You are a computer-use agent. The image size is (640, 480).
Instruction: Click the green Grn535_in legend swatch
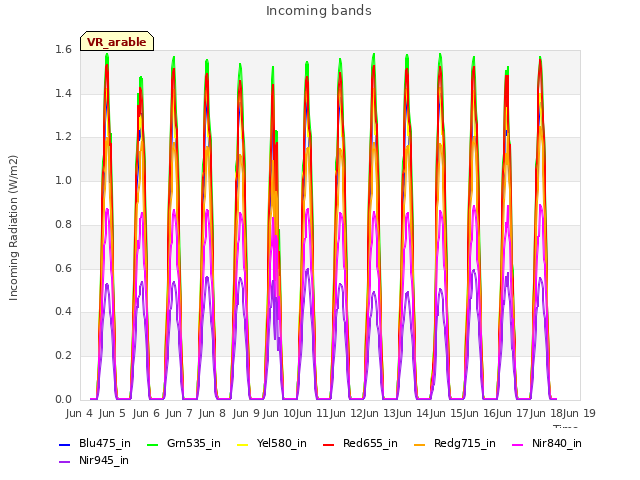click(152, 444)
